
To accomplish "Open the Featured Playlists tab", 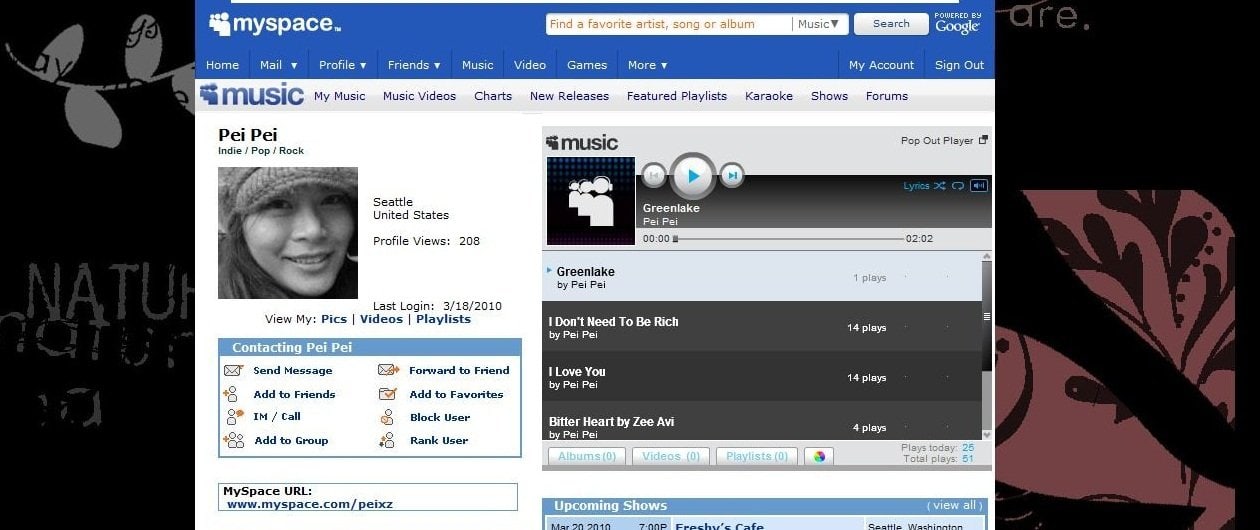I will [677, 96].
